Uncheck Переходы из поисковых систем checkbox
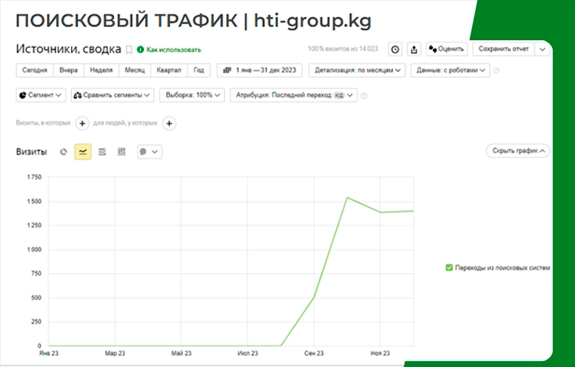This screenshot has height=367, width=575. click(449, 268)
